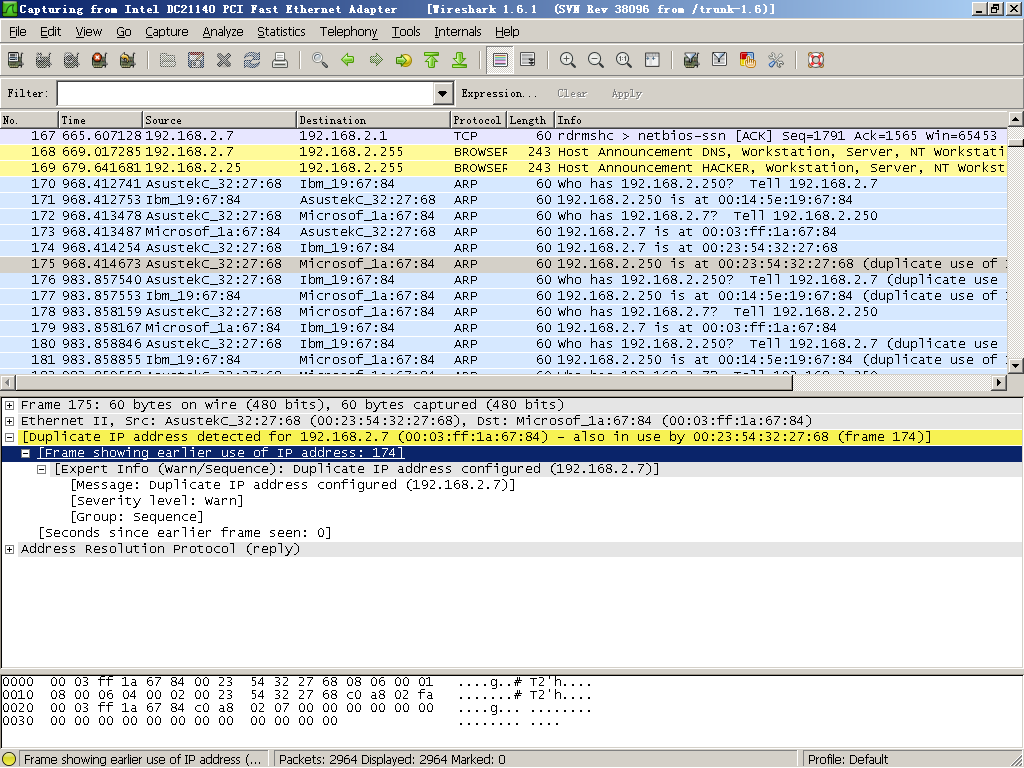Sort by the Source column header

tap(219, 120)
